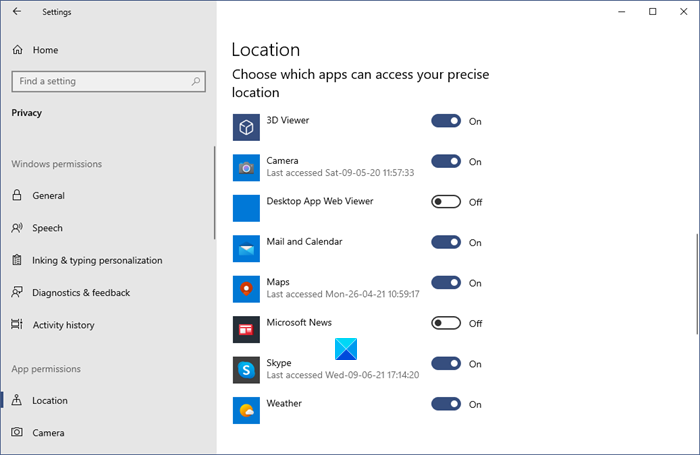Click the Camera app icon in list
This screenshot has width=700, height=455.
coord(246,167)
